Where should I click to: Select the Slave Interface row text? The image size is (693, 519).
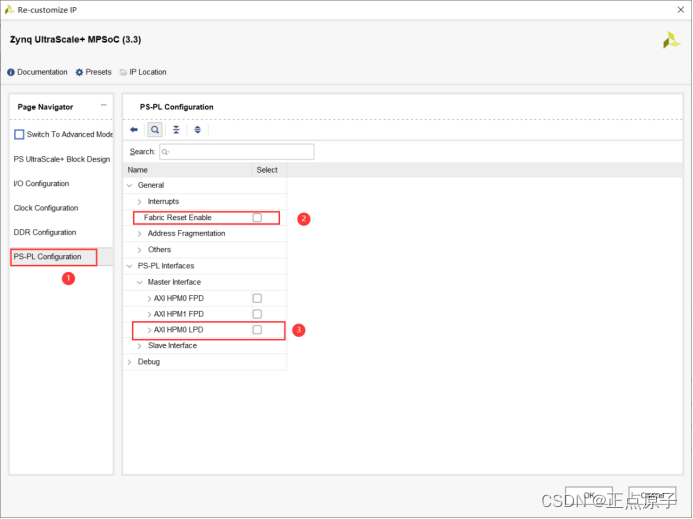[172, 346]
